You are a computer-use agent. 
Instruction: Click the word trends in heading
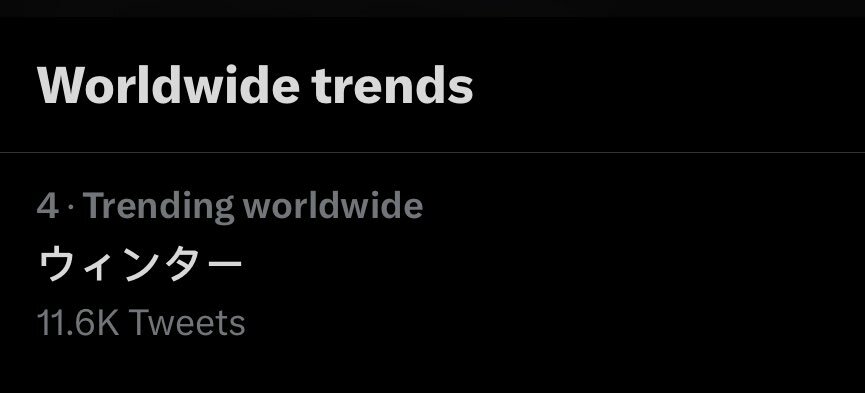click(392, 86)
